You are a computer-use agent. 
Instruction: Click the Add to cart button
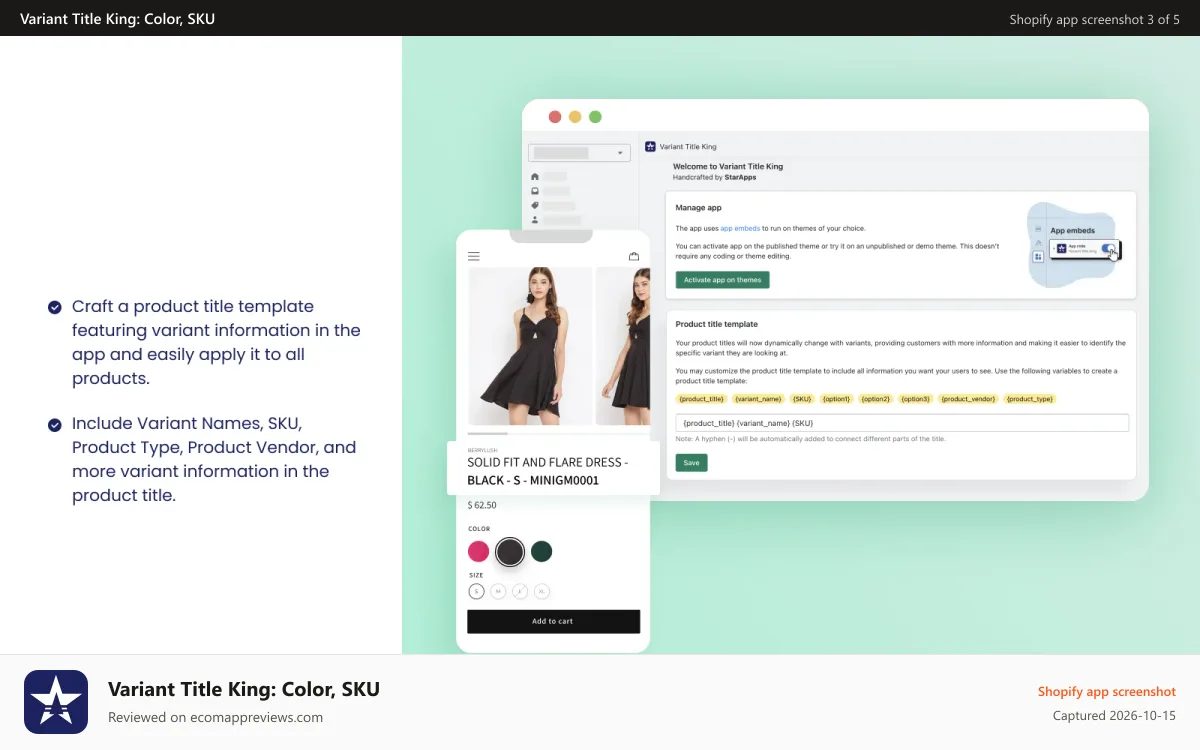pos(553,621)
